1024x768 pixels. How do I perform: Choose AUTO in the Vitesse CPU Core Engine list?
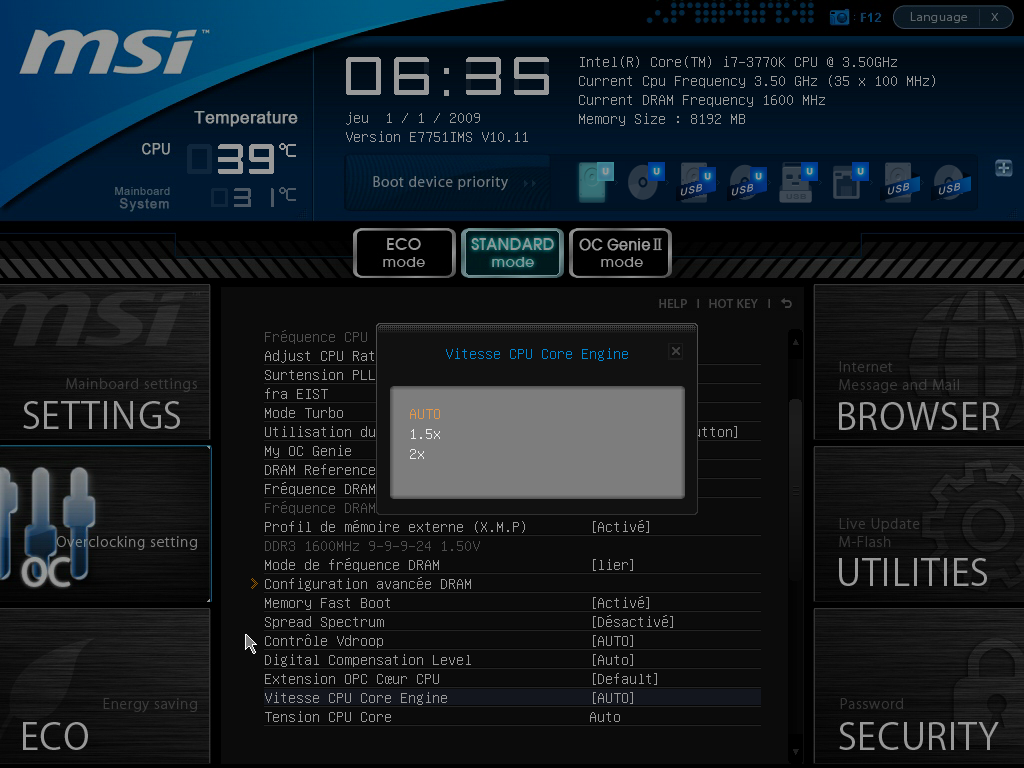click(425, 414)
